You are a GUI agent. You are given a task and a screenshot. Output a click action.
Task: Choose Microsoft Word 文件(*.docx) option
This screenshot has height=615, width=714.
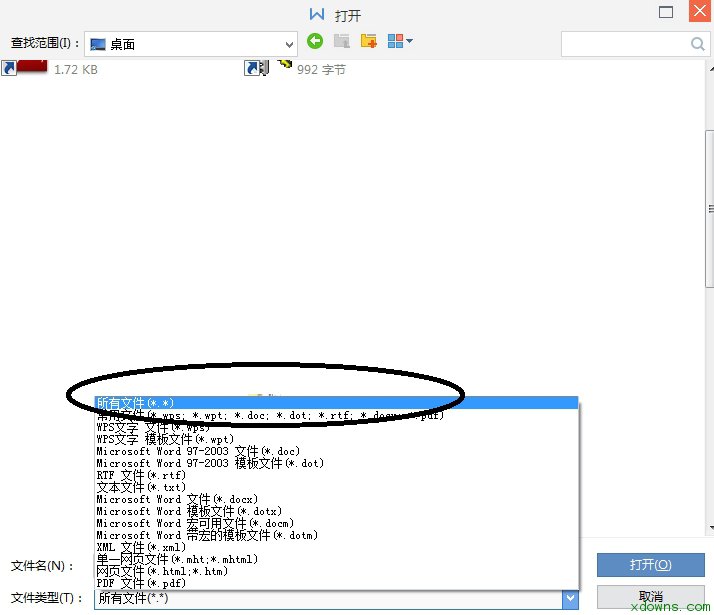(x=337, y=499)
